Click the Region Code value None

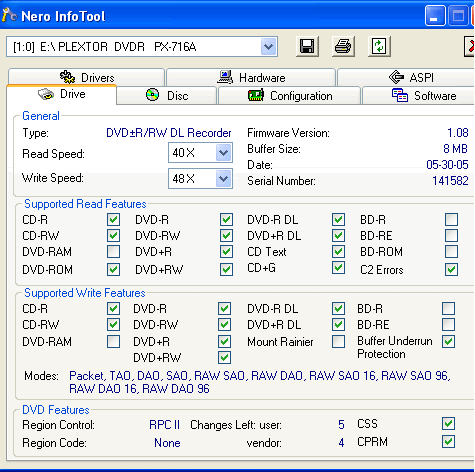pyautogui.click(x=167, y=443)
